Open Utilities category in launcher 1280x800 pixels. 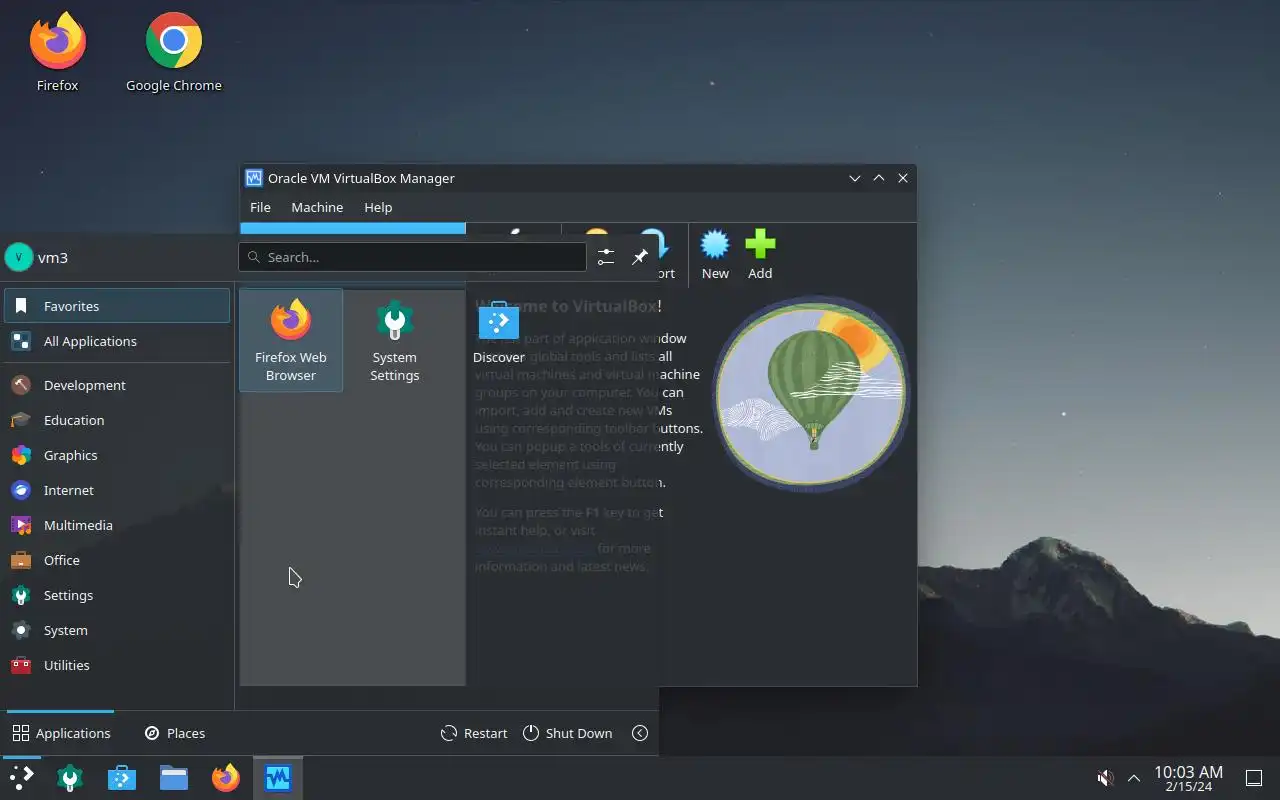117,665
